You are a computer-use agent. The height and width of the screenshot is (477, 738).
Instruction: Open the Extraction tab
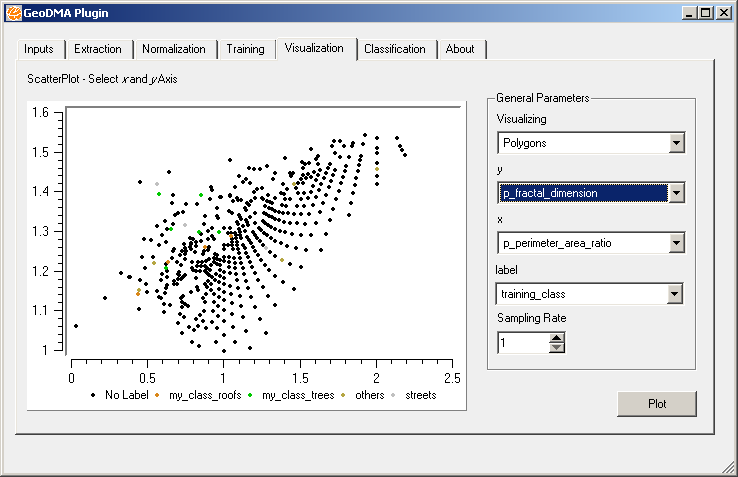[98, 49]
